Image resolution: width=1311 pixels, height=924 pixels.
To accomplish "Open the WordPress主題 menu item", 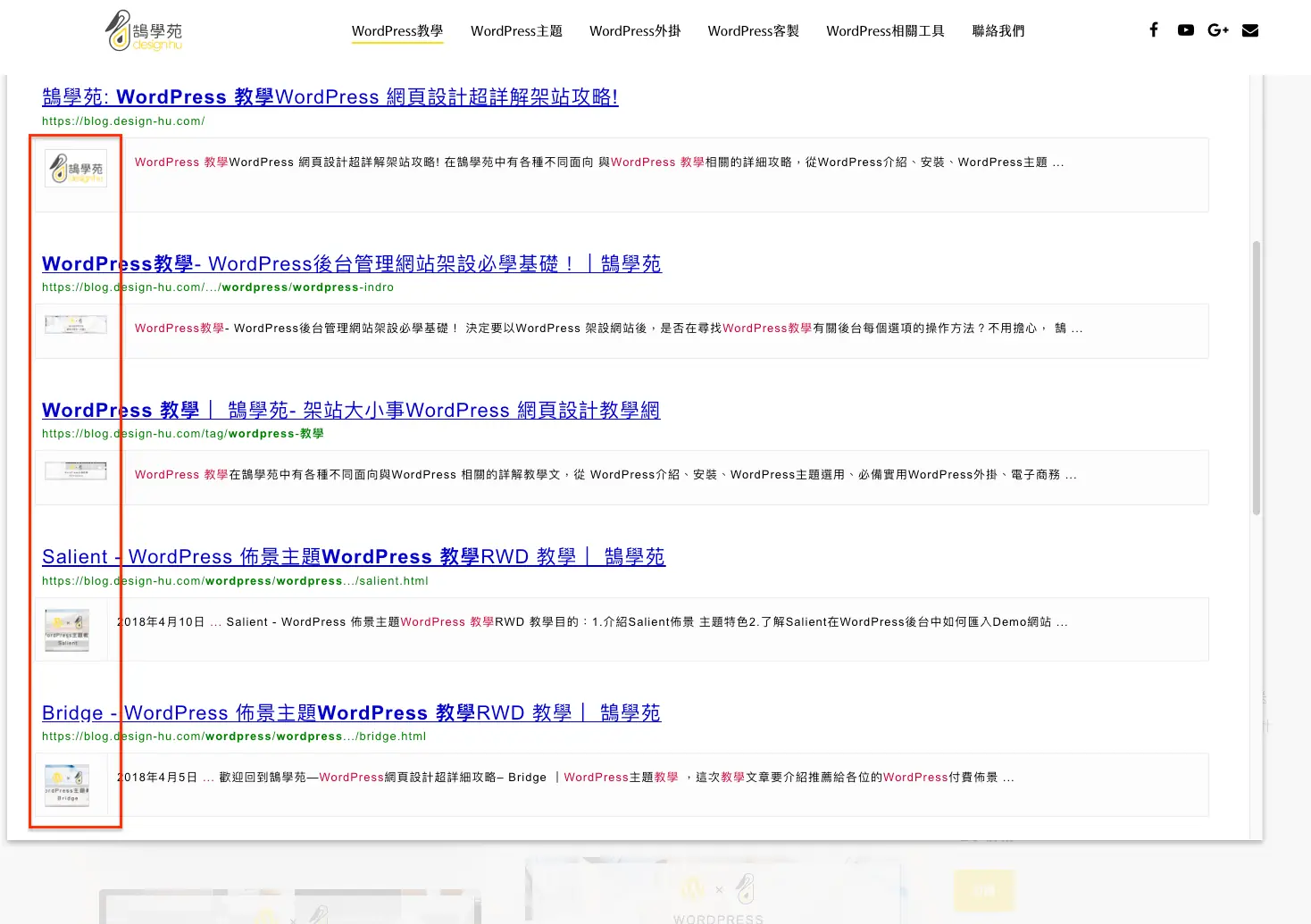I will pyautogui.click(x=516, y=31).
